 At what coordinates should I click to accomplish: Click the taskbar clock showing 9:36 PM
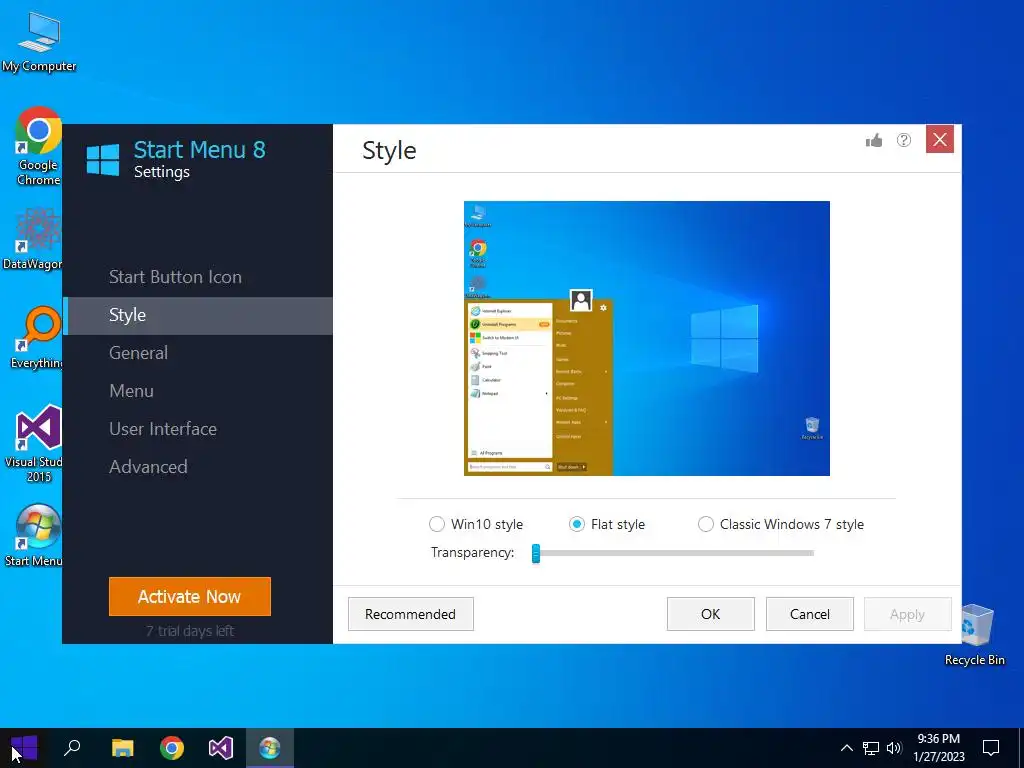click(x=938, y=748)
